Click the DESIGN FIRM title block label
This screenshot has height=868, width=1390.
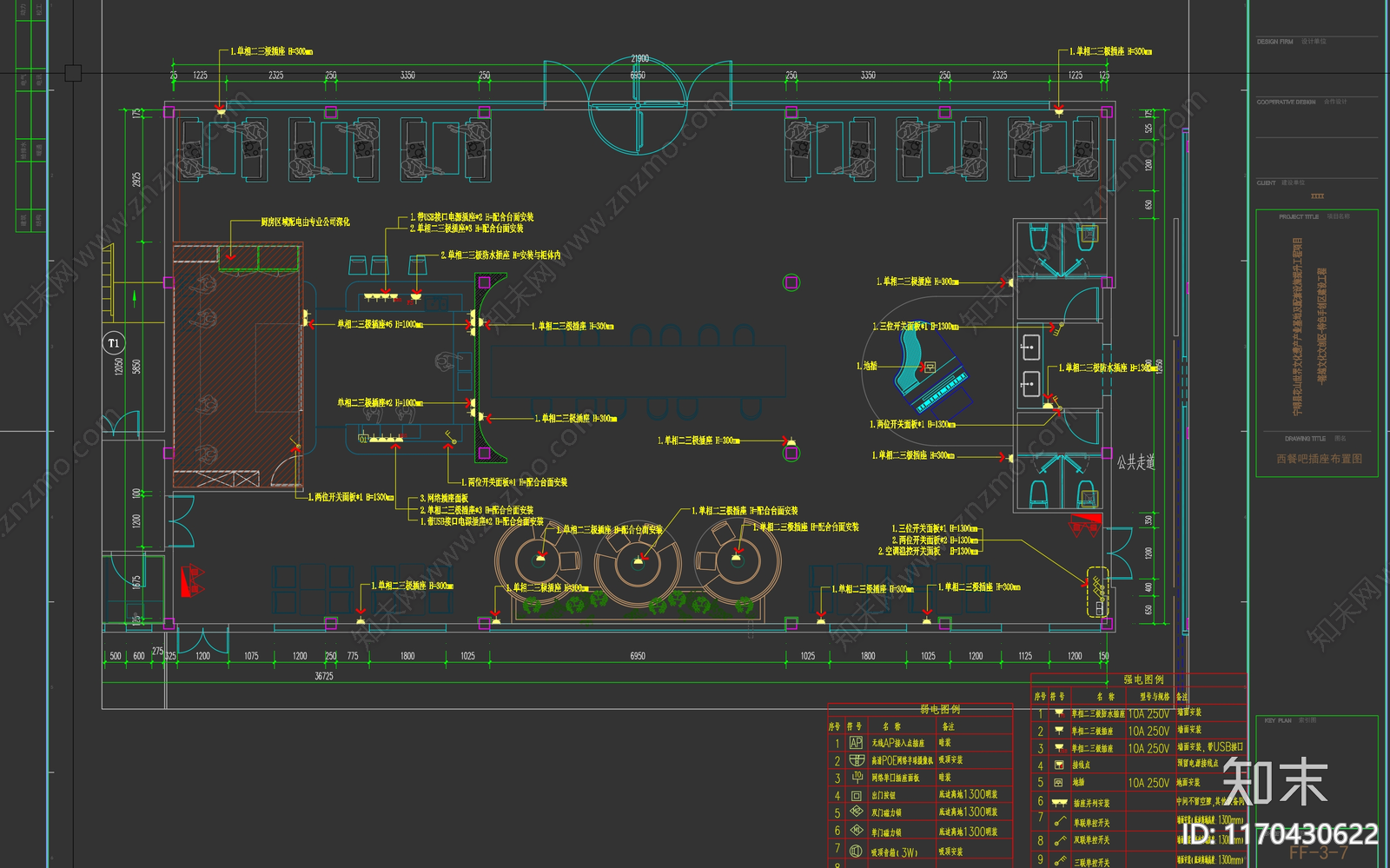pos(1275,42)
